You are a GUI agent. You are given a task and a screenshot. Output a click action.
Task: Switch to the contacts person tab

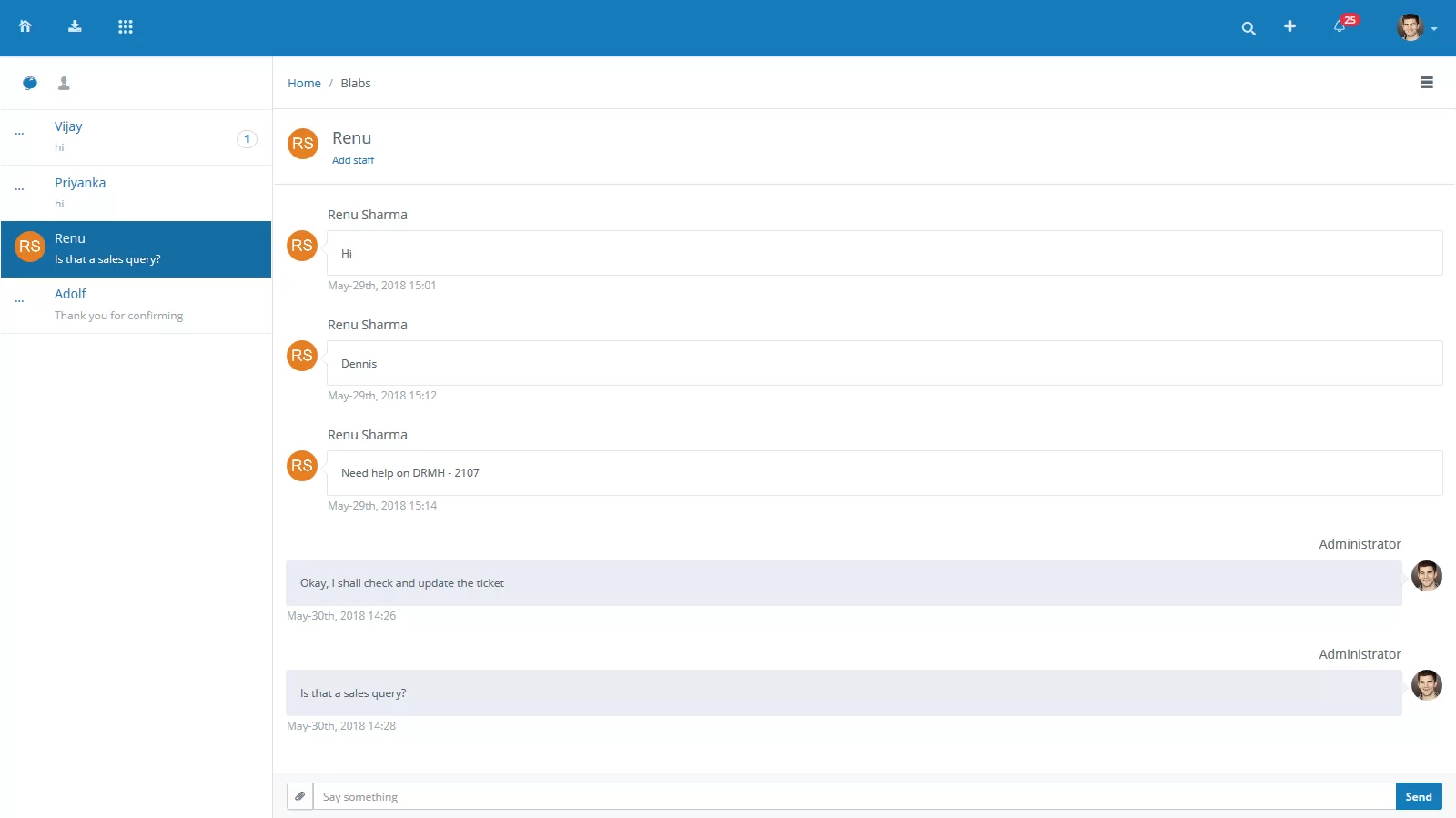(x=64, y=83)
